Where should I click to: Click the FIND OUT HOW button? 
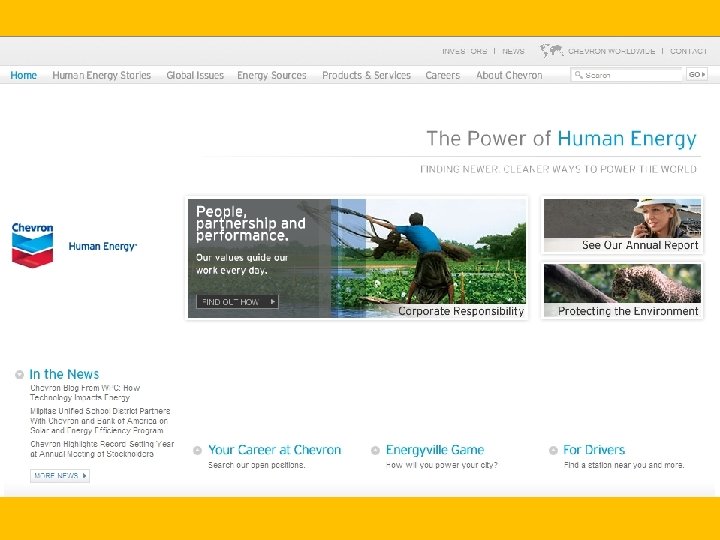[237, 302]
